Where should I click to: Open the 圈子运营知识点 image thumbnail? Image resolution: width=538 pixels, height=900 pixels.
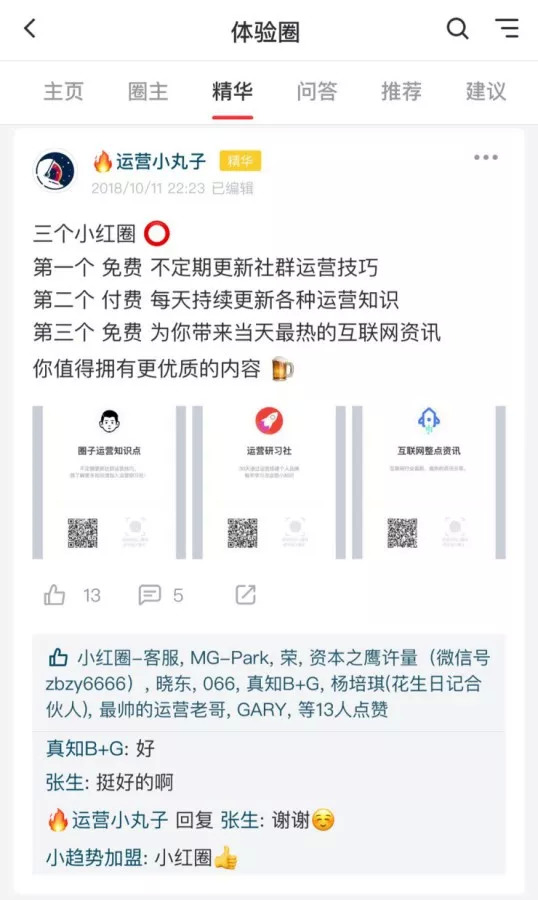point(109,482)
